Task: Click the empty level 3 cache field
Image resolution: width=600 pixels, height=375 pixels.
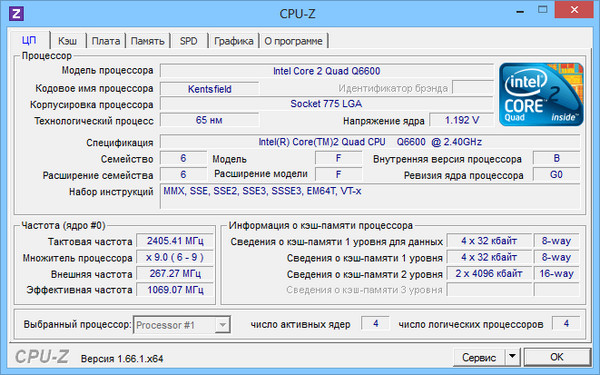Action: [x=489, y=290]
